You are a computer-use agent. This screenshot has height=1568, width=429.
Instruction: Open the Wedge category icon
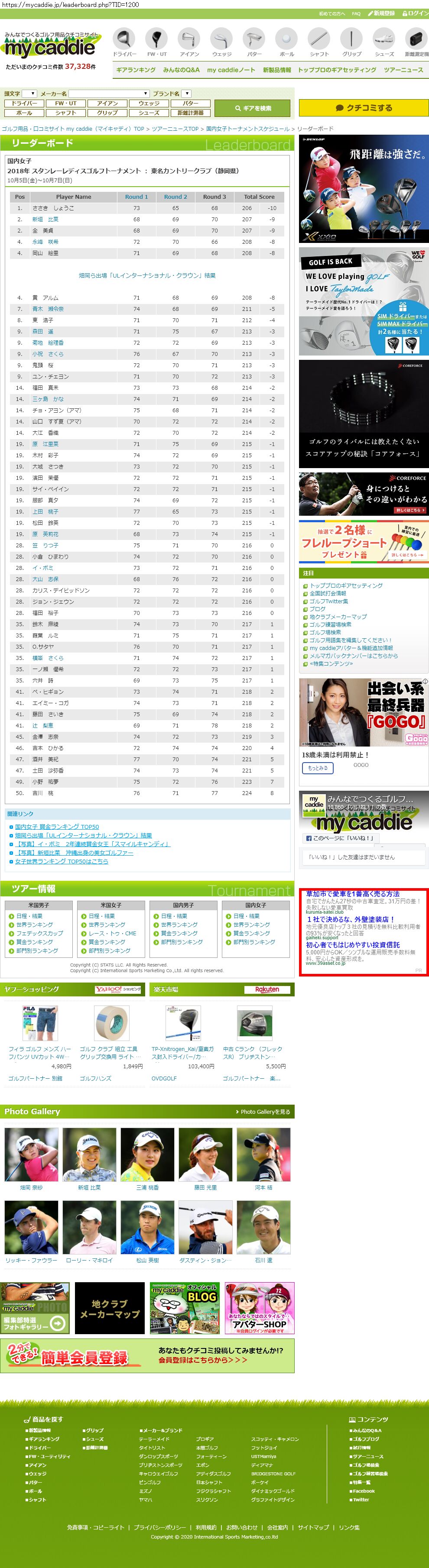222,40
